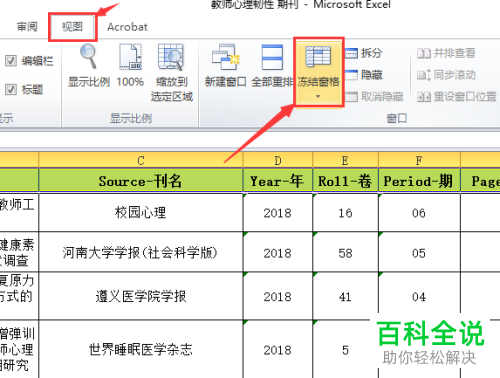Select Period cell with value 04
500x378 pixels.
click(x=419, y=296)
